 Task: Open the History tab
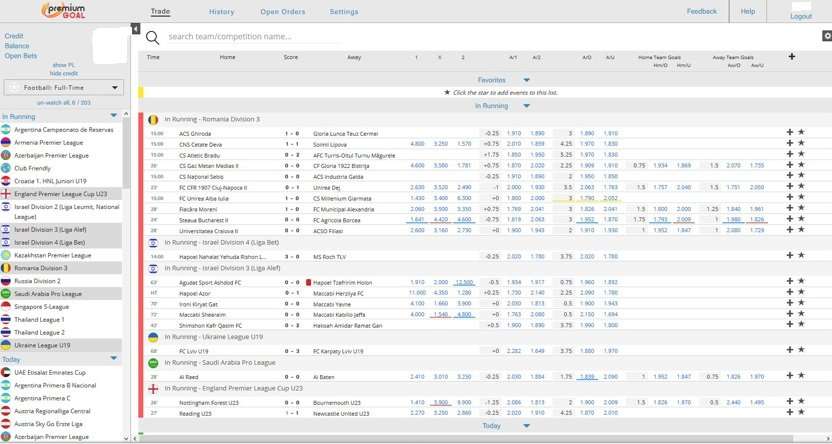(x=221, y=12)
